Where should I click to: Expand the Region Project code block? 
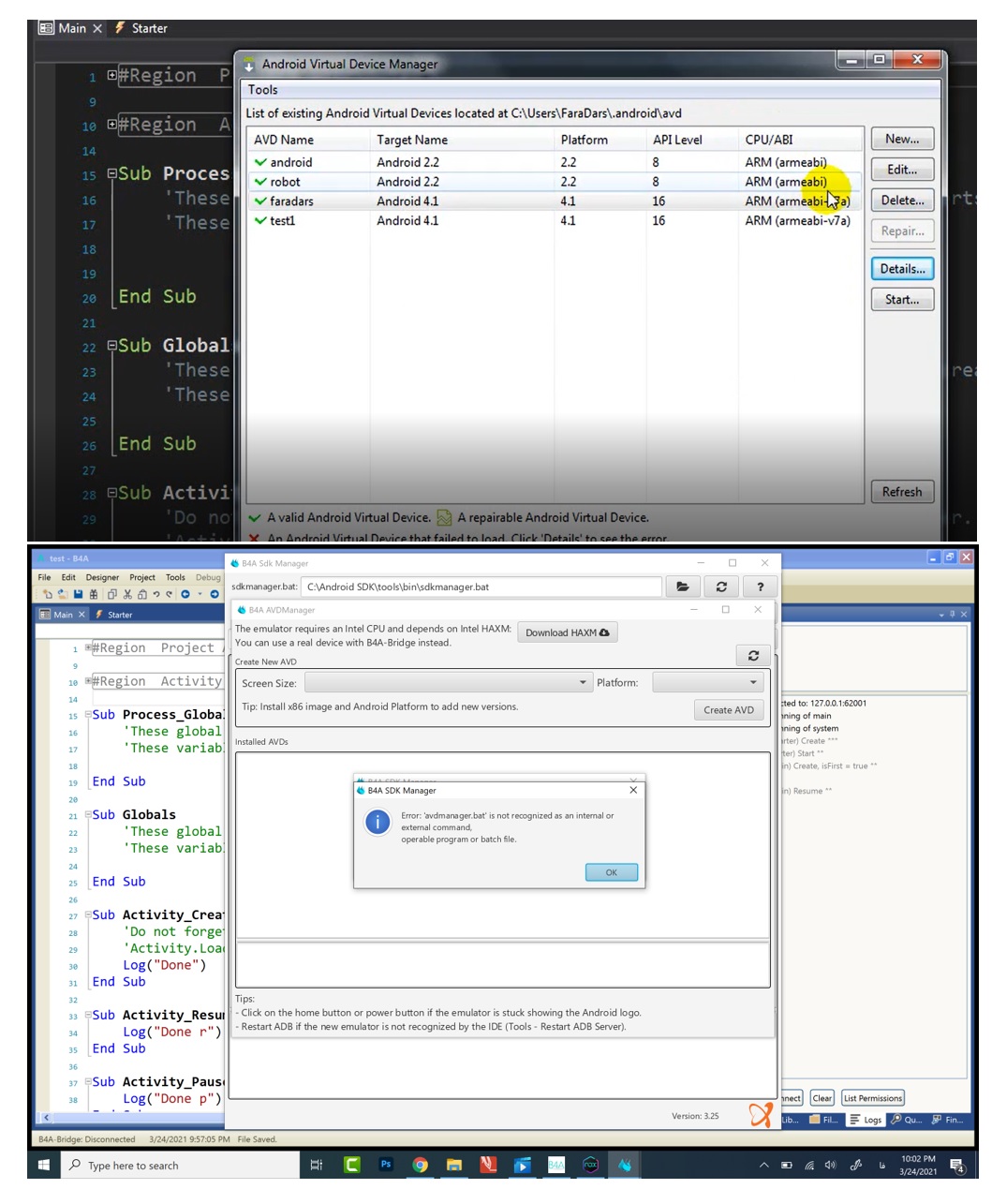(88, 647)
